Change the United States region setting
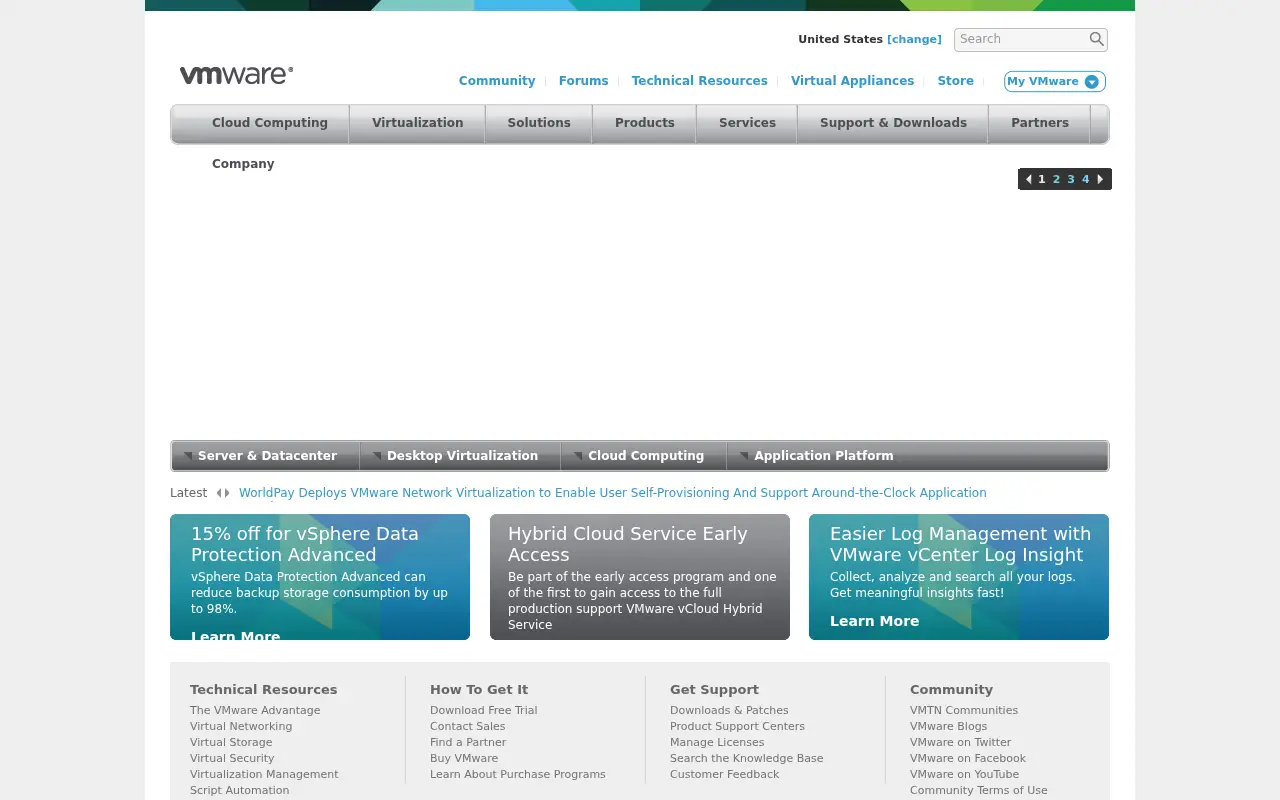Viewport: 1280px width, 800px height. point(914,39)
